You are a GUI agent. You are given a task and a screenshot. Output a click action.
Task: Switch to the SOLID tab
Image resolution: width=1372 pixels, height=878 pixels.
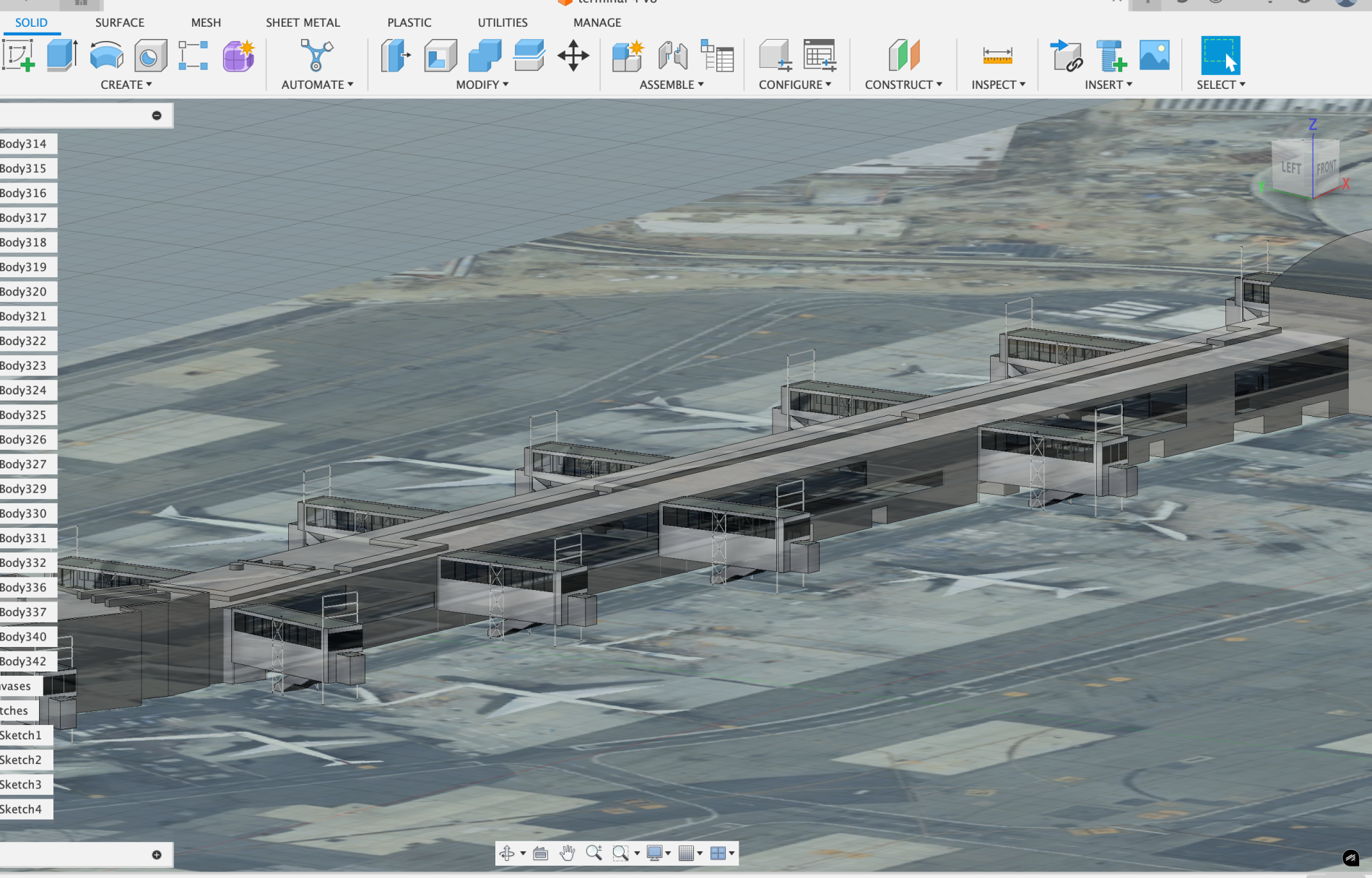[31, 22]
